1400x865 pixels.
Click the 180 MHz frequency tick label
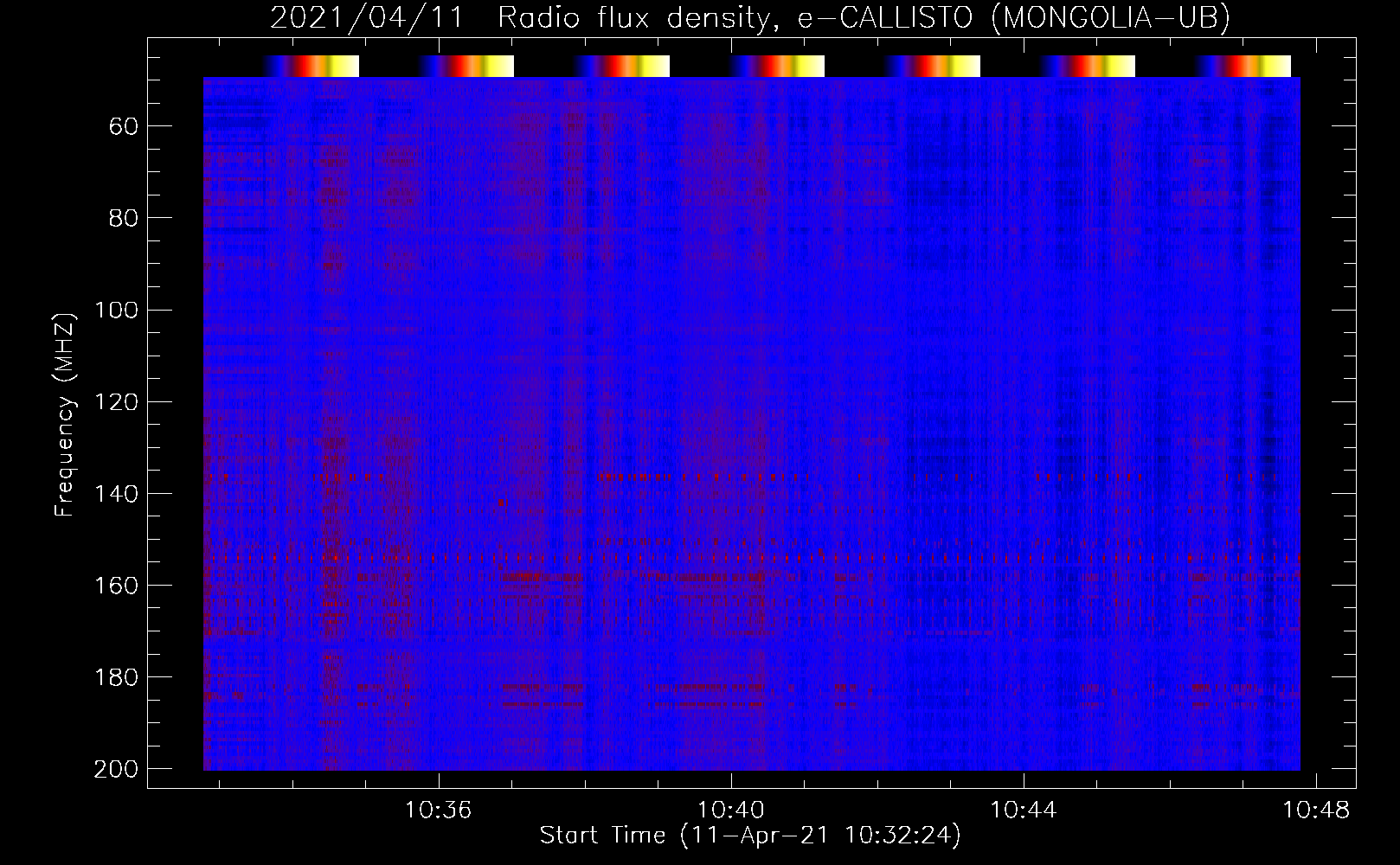[117, 676]
